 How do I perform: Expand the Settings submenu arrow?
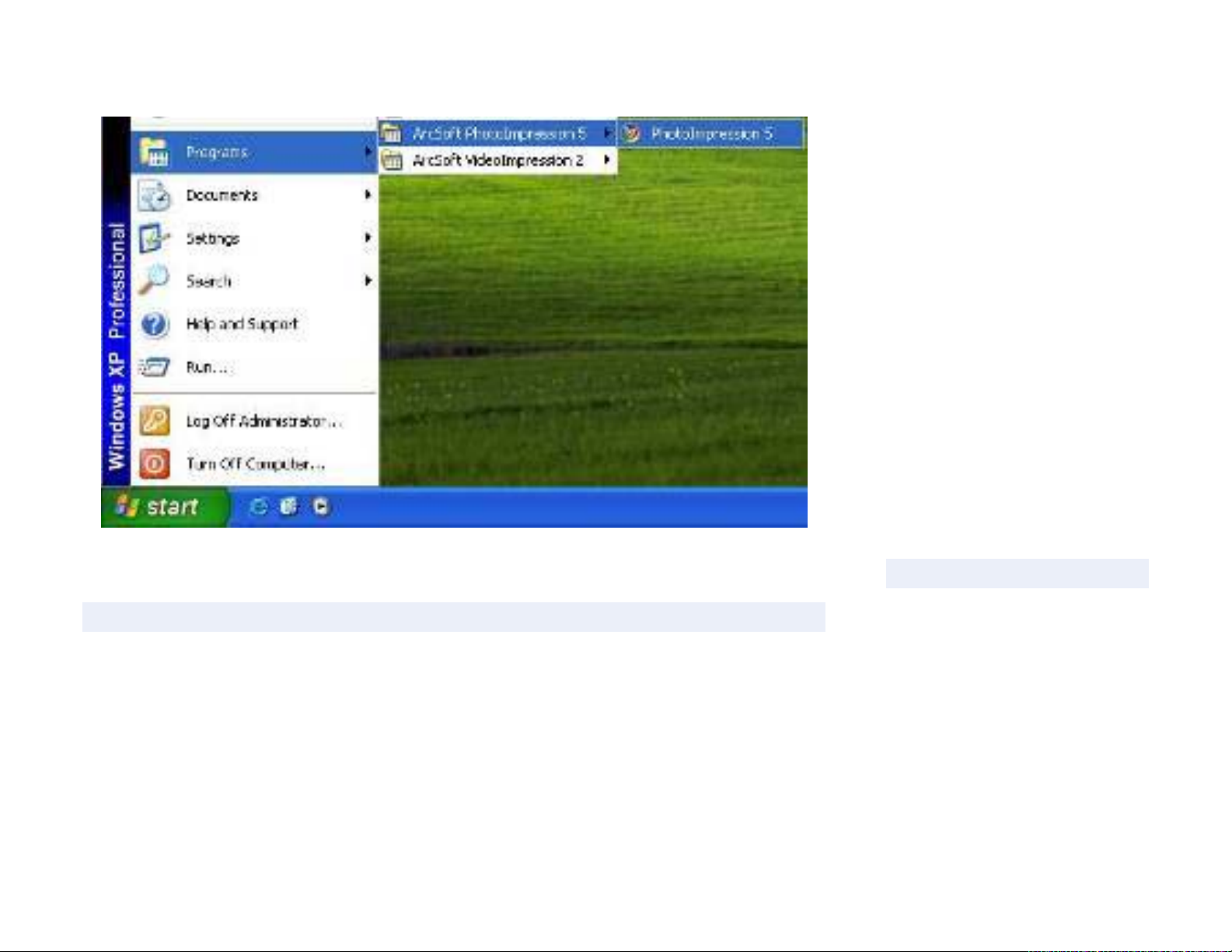[368, 238]
